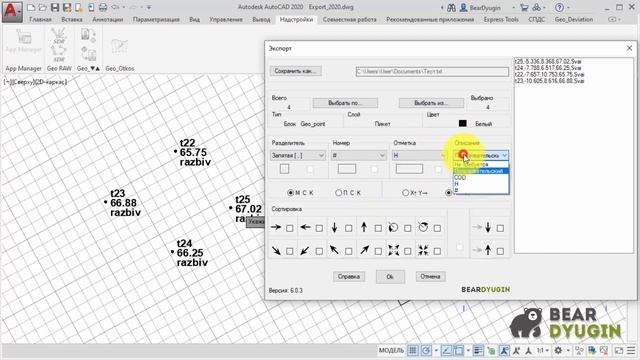Click the New drawing icon in quick access toolbar
This screenshot has height=360, width=640.
[x=31, y=7]
